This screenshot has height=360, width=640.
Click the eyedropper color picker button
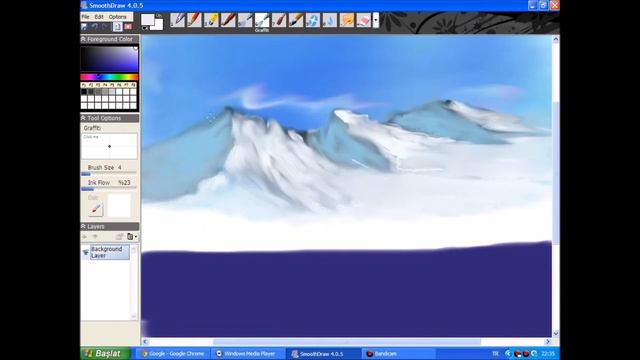click(x=96, y=209)
